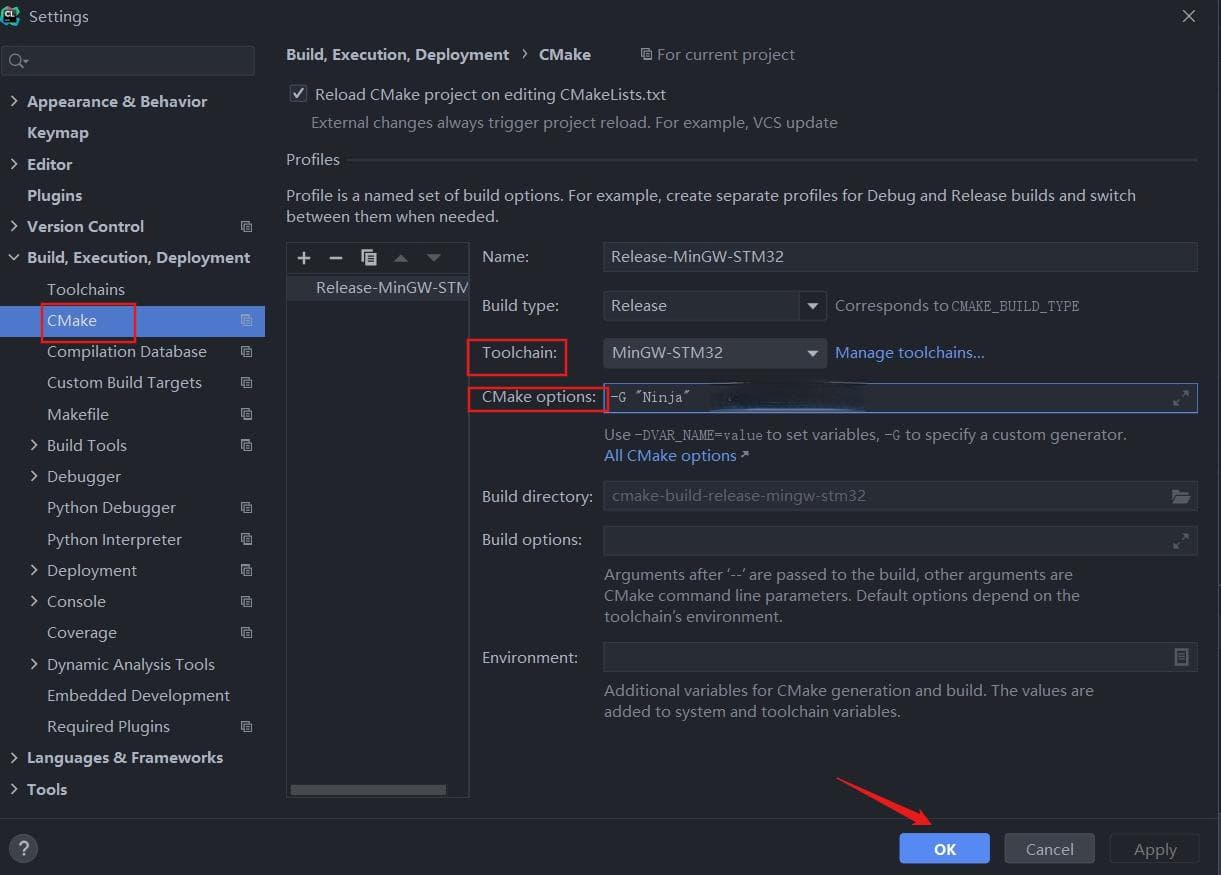Click project-level icon beside Console

247,602
